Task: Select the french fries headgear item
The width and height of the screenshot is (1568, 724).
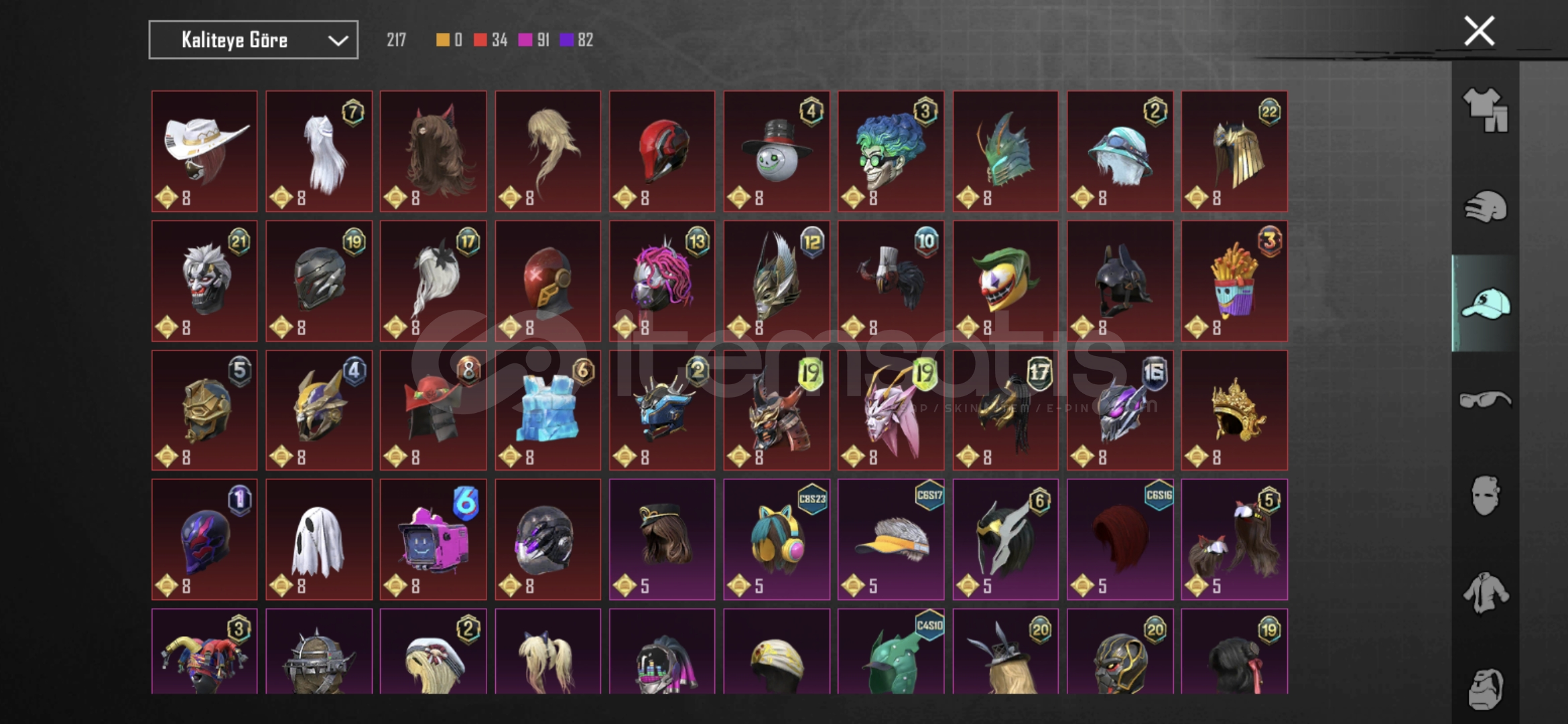Action: [1234, 282]
